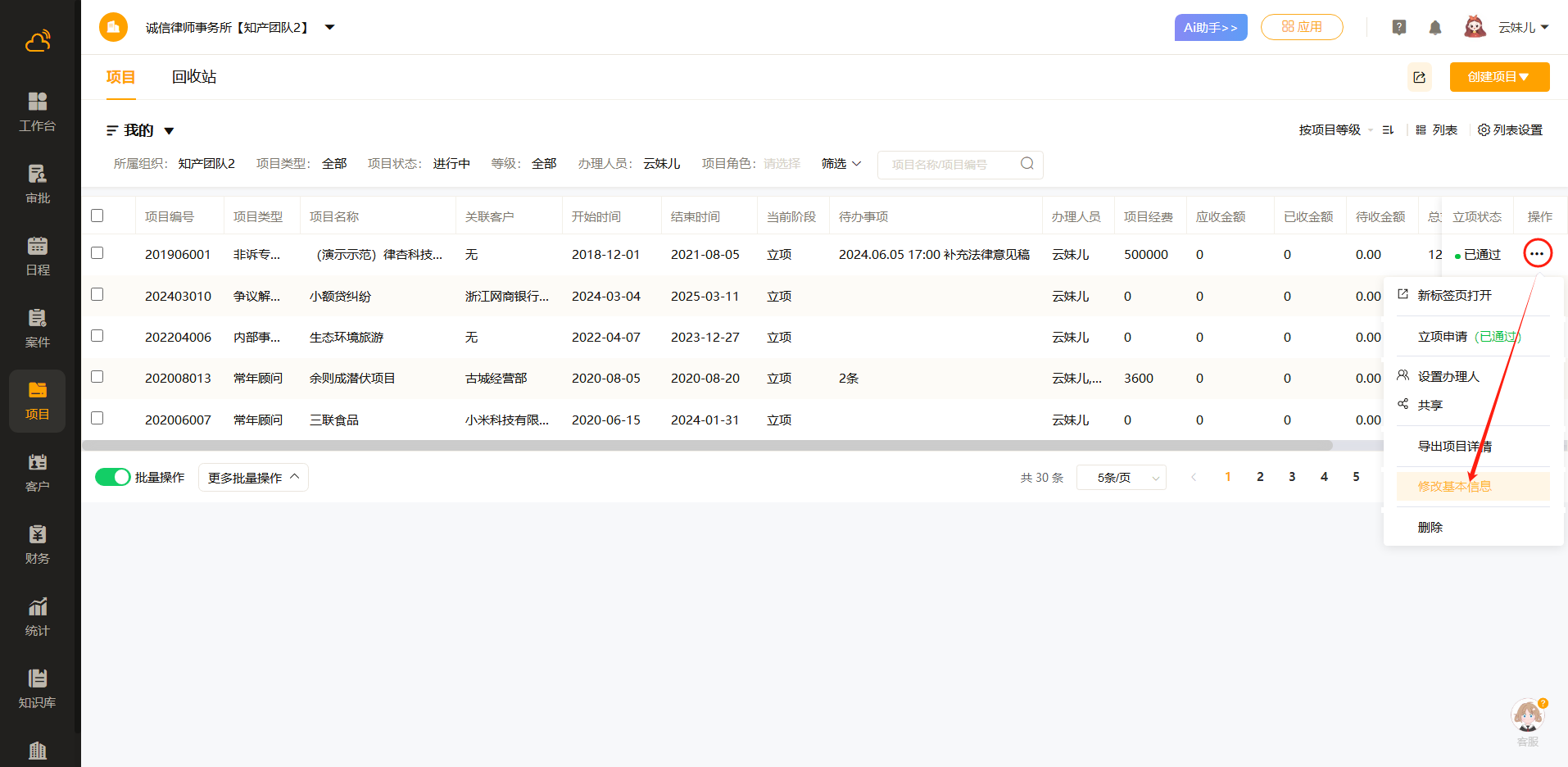Screen dimensions: 1568x767
Task: Click the 创建项目 button
Action: click(x=1498, y=77)
